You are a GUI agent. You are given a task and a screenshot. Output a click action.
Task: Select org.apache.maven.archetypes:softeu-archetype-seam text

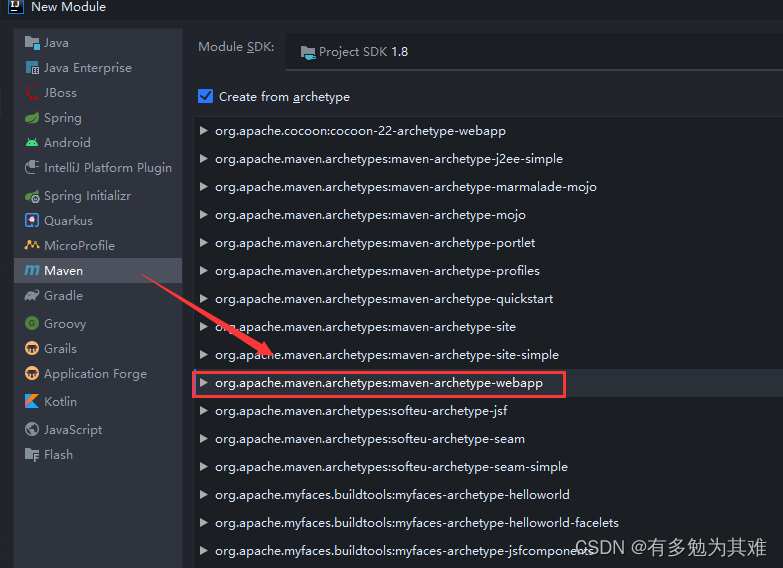click(370, 439)
